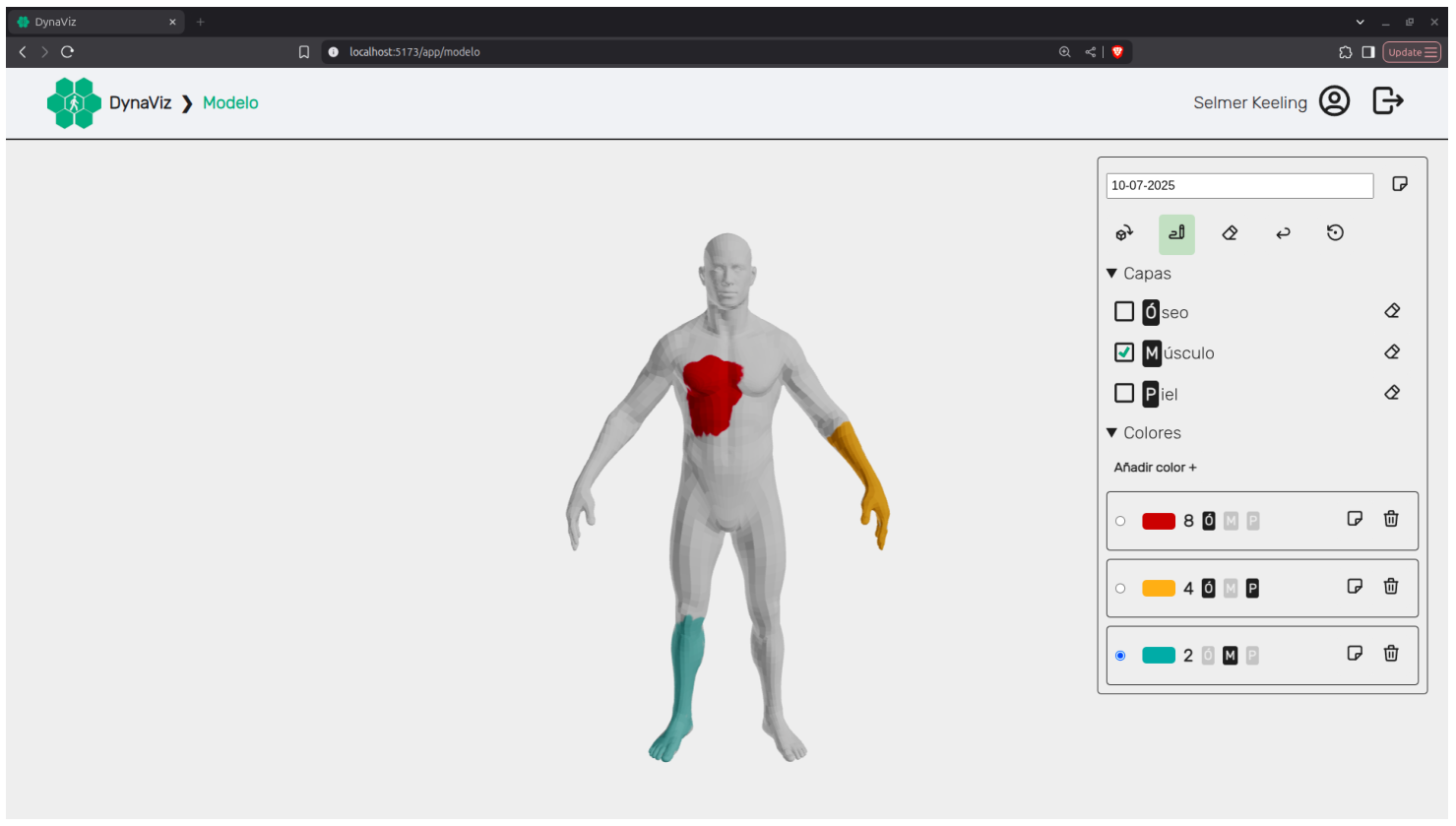The height and width of the screenshot is (826, 1456).
Task: Open the browser's tab list dropdown arrow
Action: [1360, 22]
